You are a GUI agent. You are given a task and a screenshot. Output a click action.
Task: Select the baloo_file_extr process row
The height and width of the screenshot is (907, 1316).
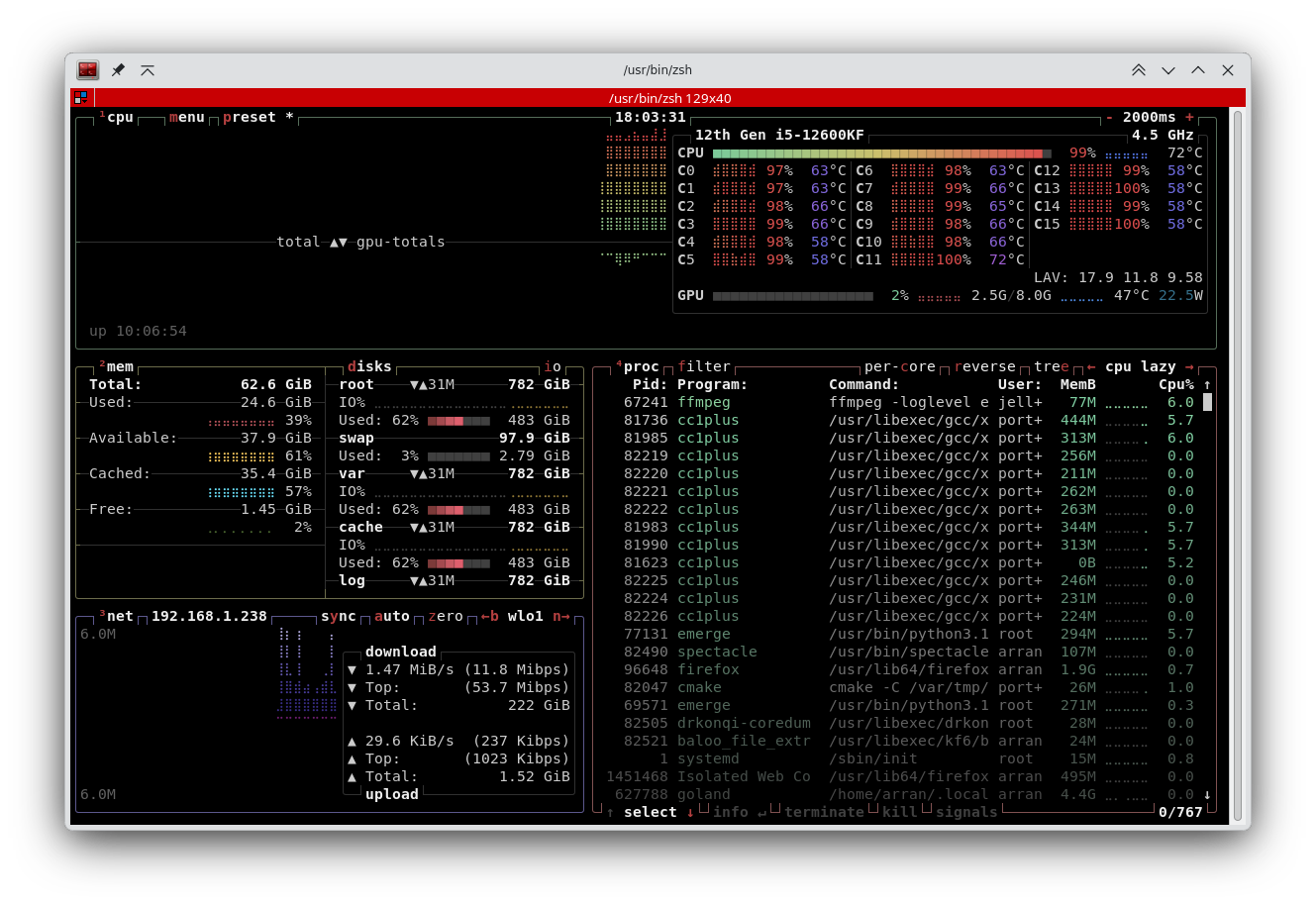[901, 741]
